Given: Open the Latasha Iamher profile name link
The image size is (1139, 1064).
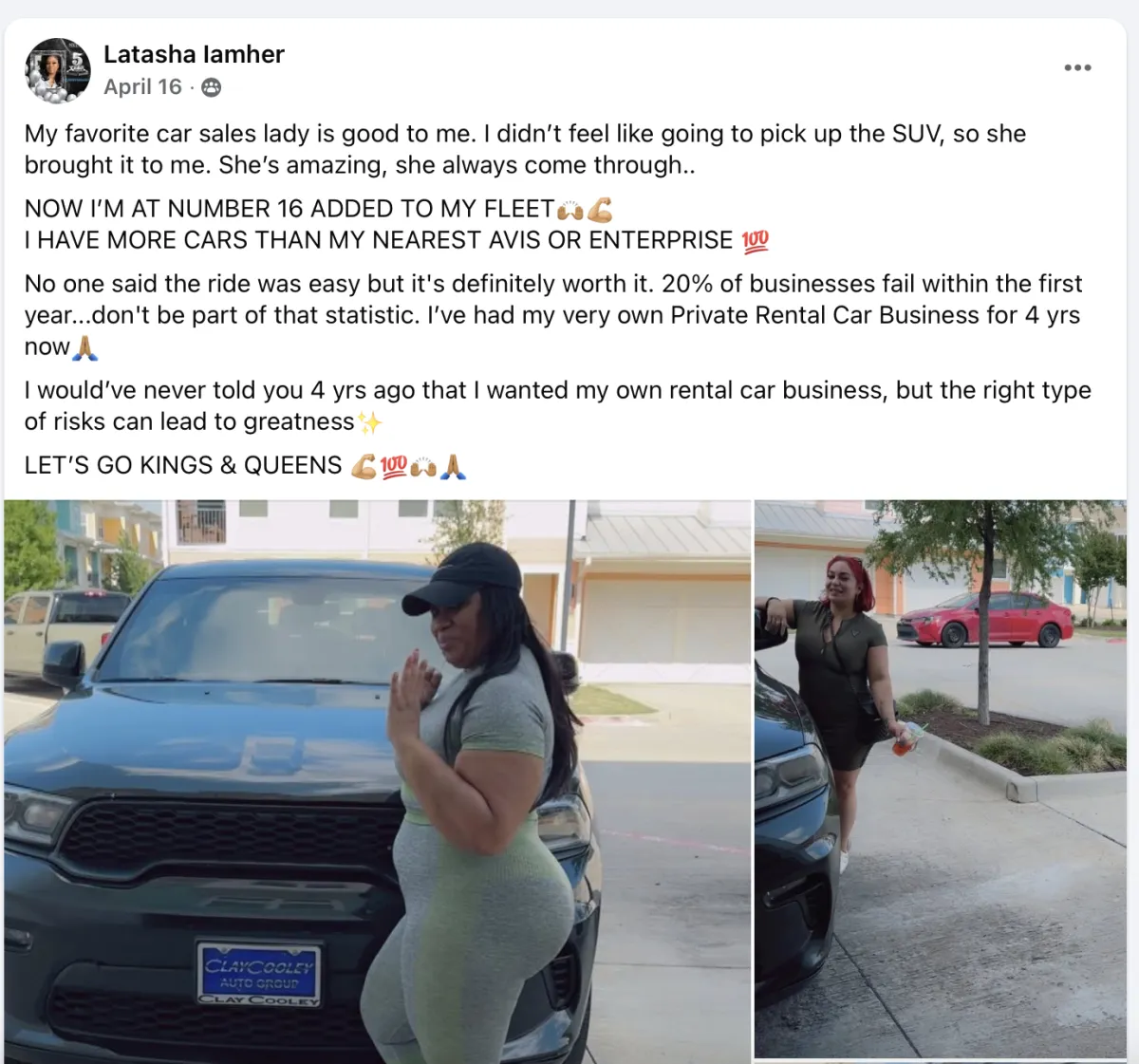Looking at the screenshot, I should coord(194,54).
